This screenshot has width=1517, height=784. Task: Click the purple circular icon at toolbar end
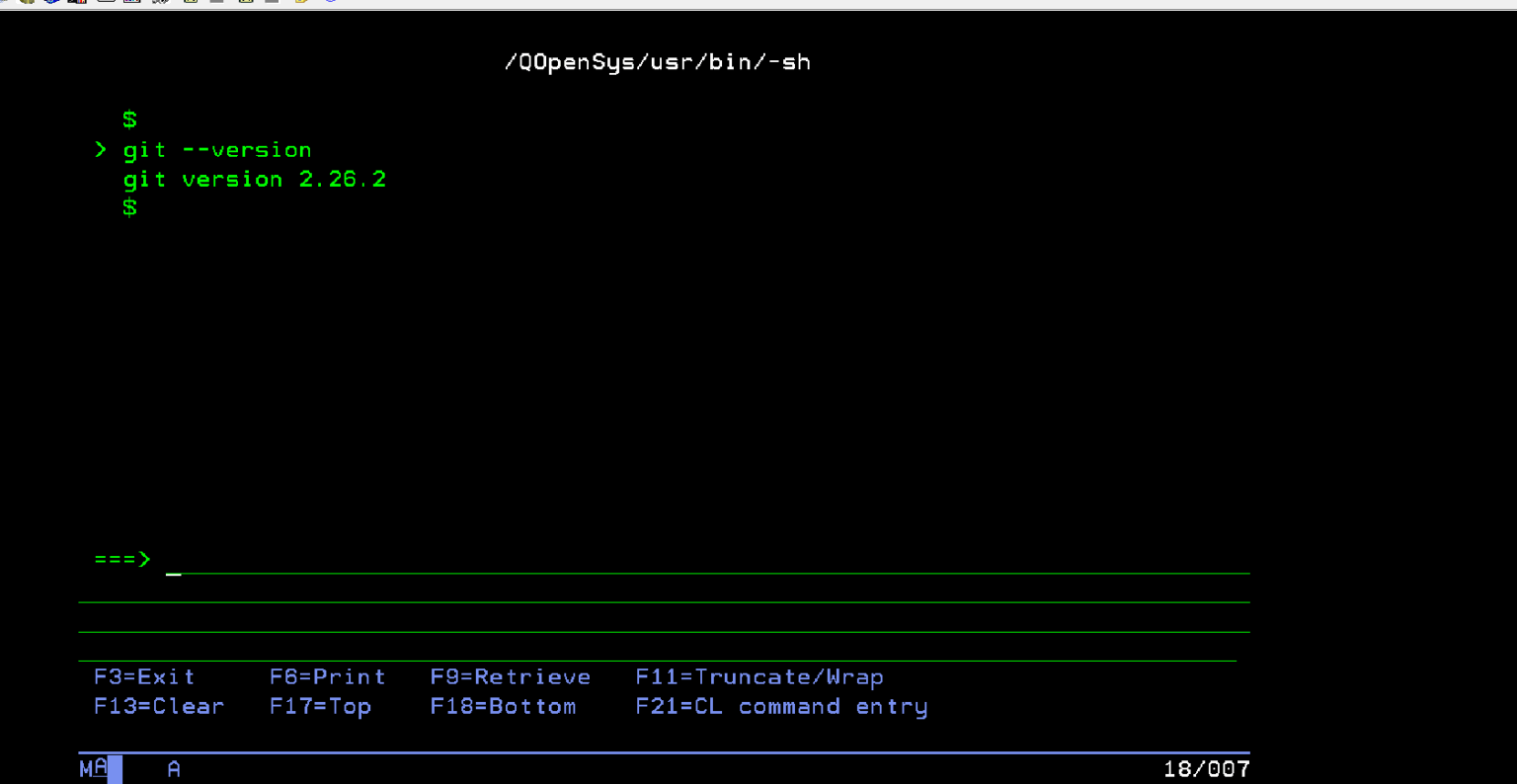[331, 5]
